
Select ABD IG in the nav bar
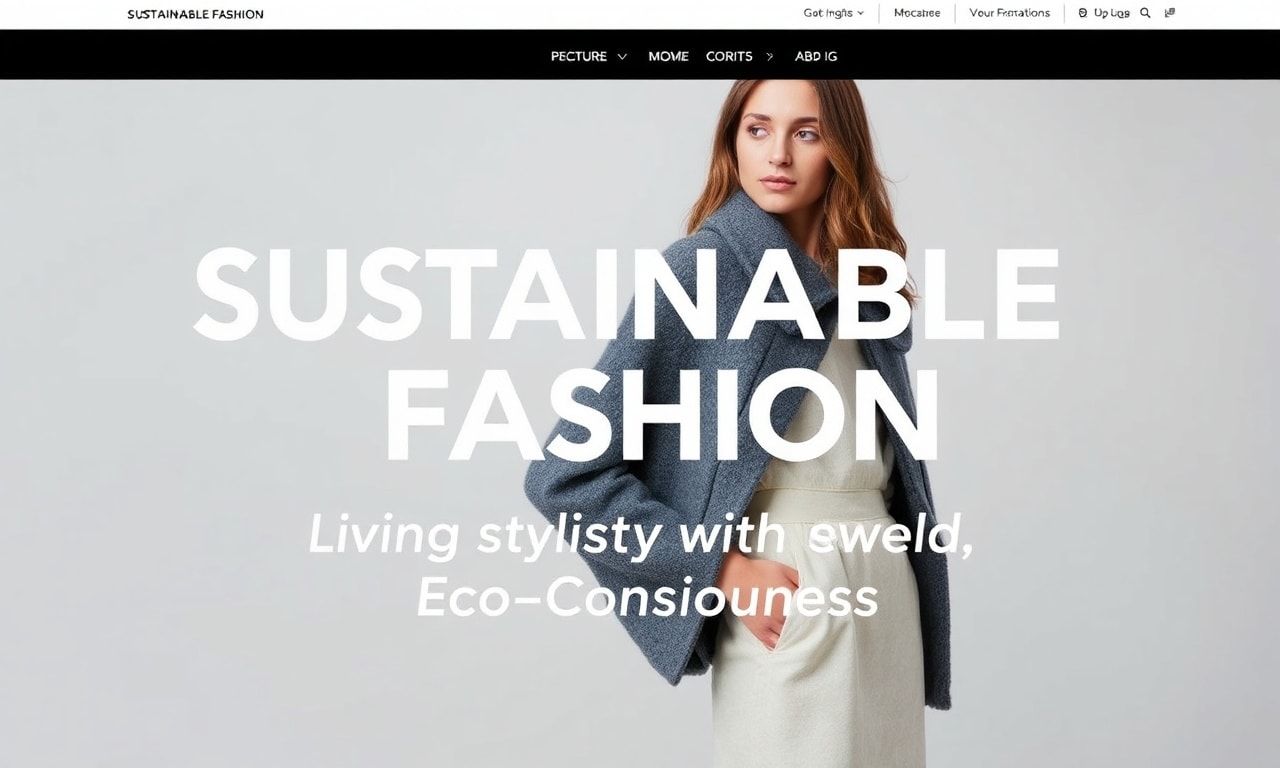point(816,57)
